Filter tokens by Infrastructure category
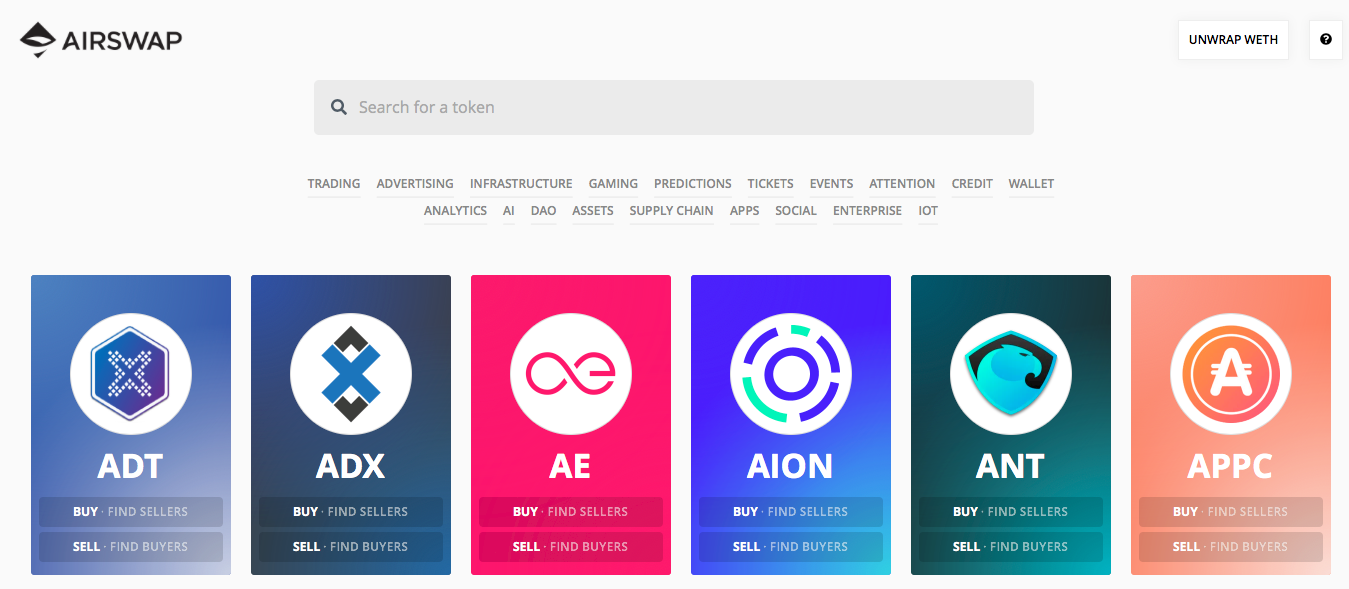 click(x=521, y=184)
